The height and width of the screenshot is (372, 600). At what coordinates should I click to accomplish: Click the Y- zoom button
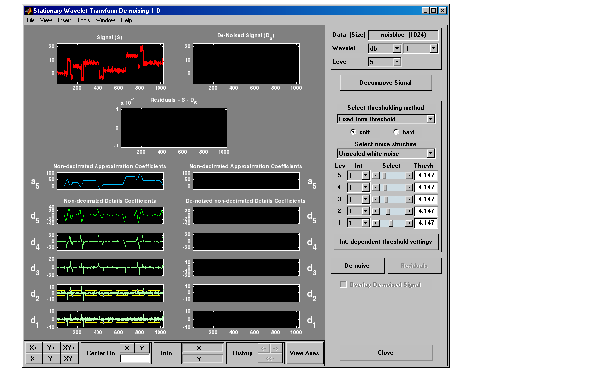tap(51, 359)
